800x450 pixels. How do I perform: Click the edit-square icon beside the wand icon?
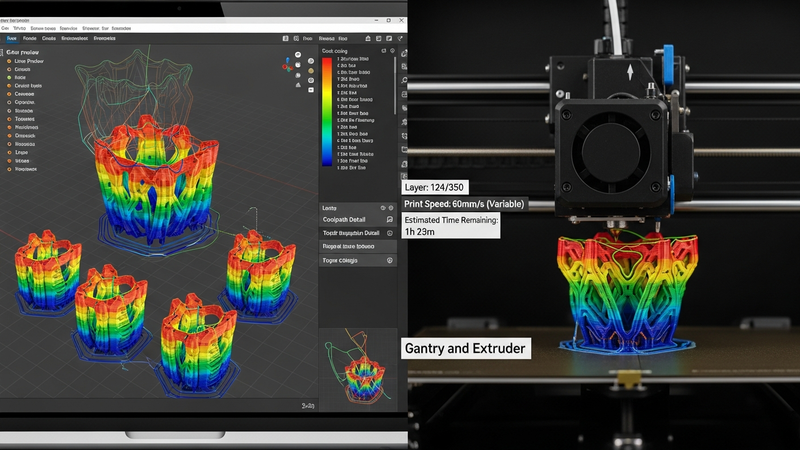coord(389,38)
